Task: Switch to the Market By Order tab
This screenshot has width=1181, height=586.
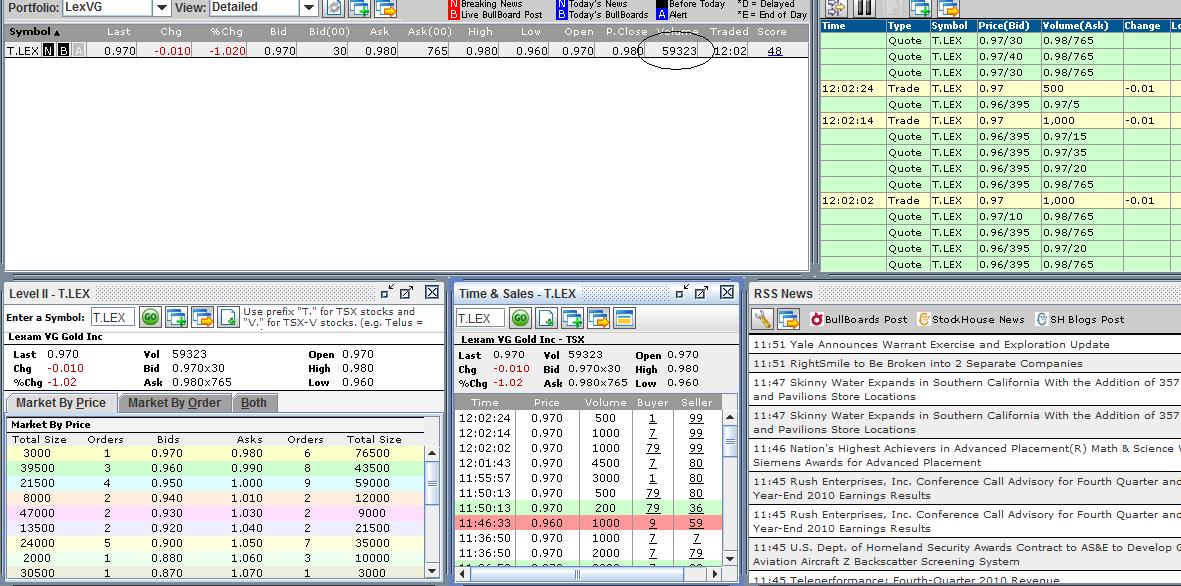Action: coord(174,402)
